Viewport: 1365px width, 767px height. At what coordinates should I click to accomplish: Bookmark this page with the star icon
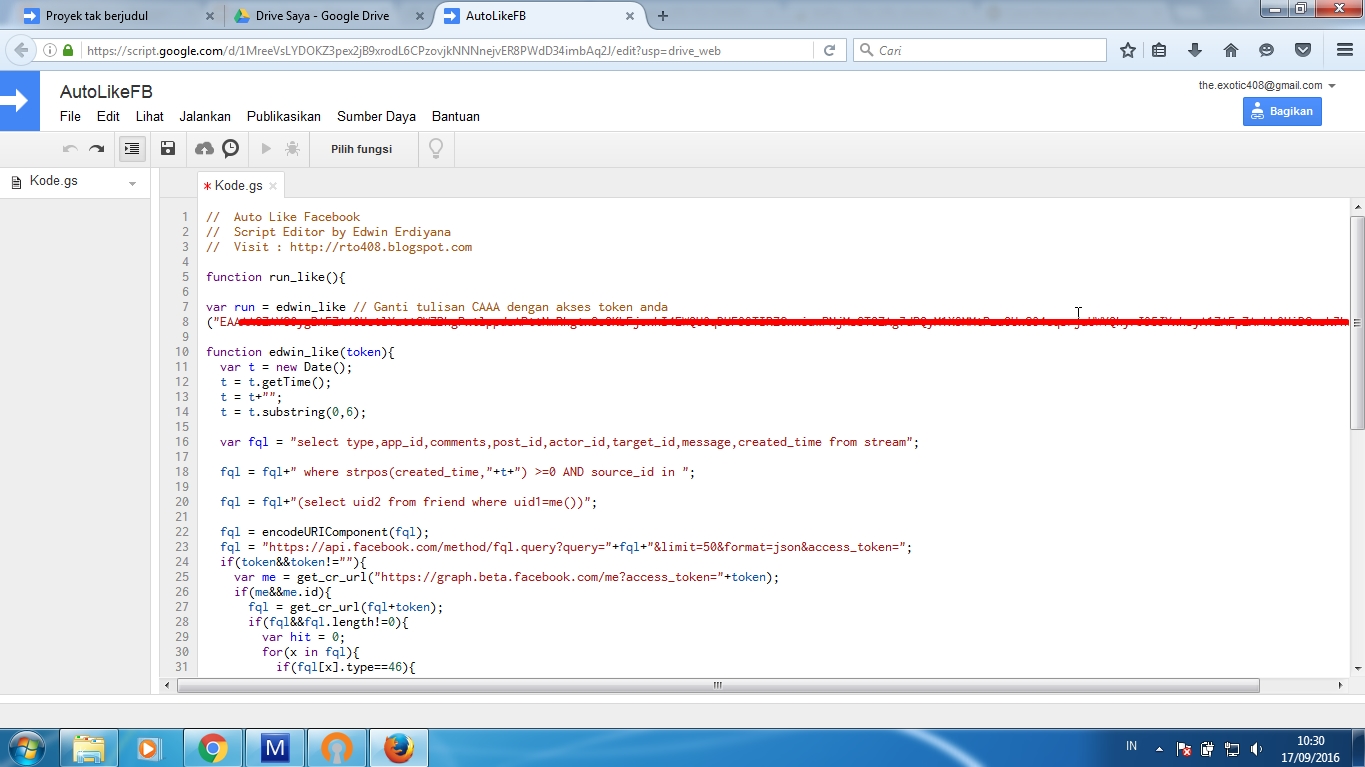[1128, 50]
